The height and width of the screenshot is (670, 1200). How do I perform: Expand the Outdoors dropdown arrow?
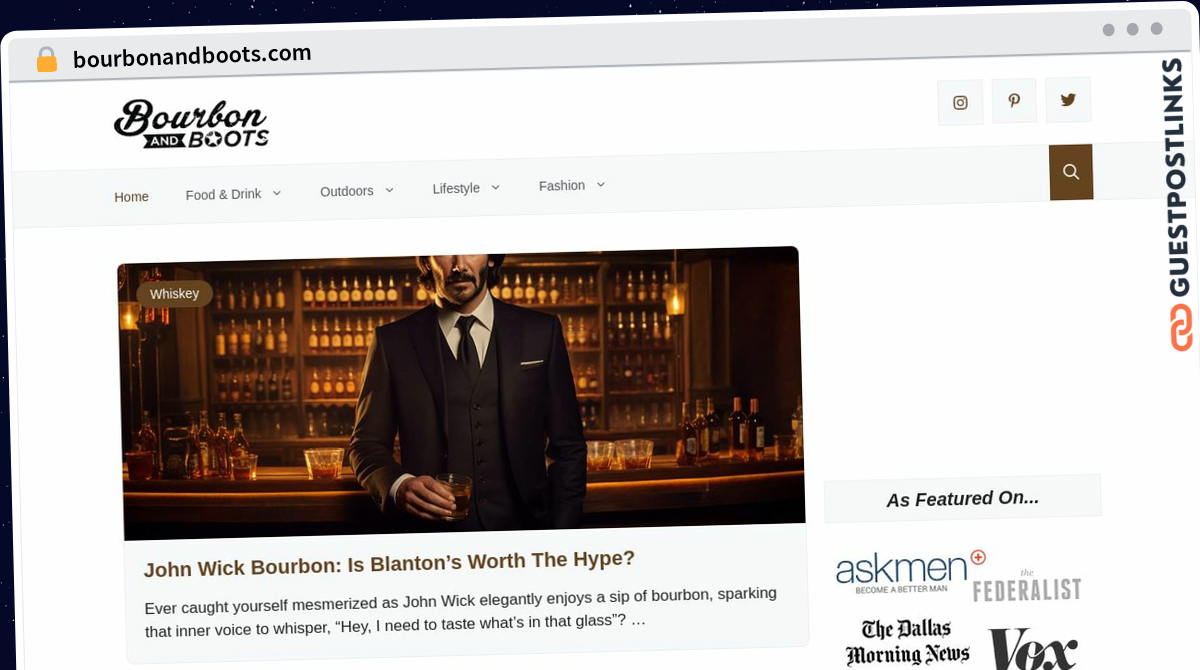[389, 190]
